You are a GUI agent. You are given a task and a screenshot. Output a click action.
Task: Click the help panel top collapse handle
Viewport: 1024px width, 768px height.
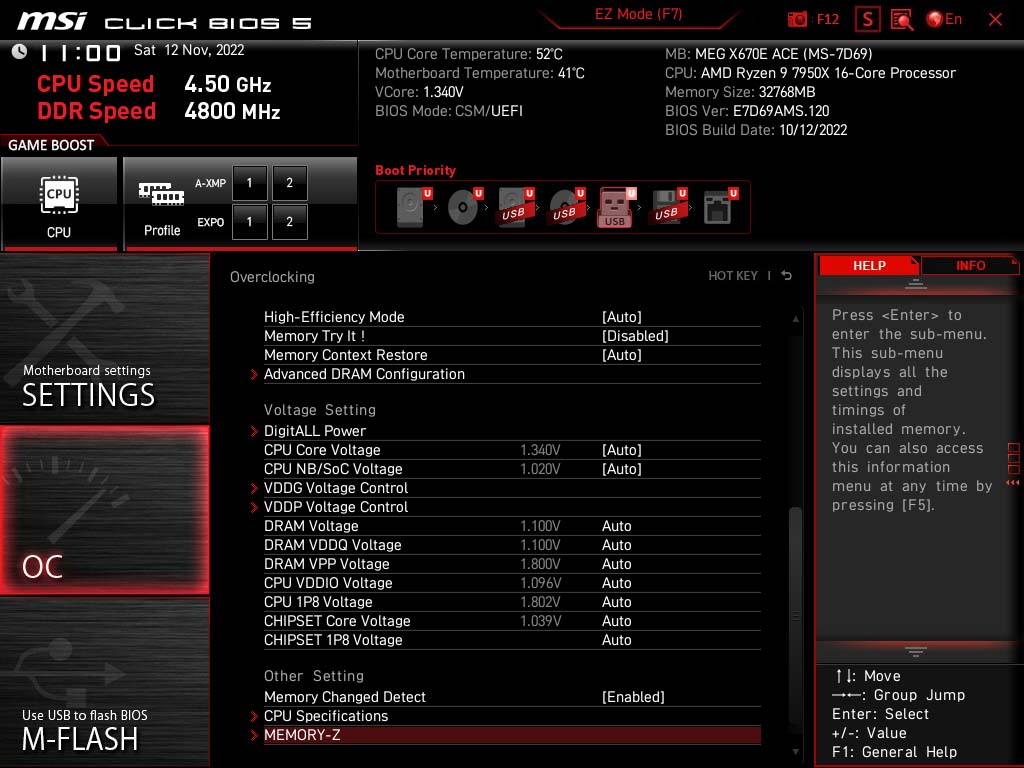pyautogui.click(x=916, y=284)
